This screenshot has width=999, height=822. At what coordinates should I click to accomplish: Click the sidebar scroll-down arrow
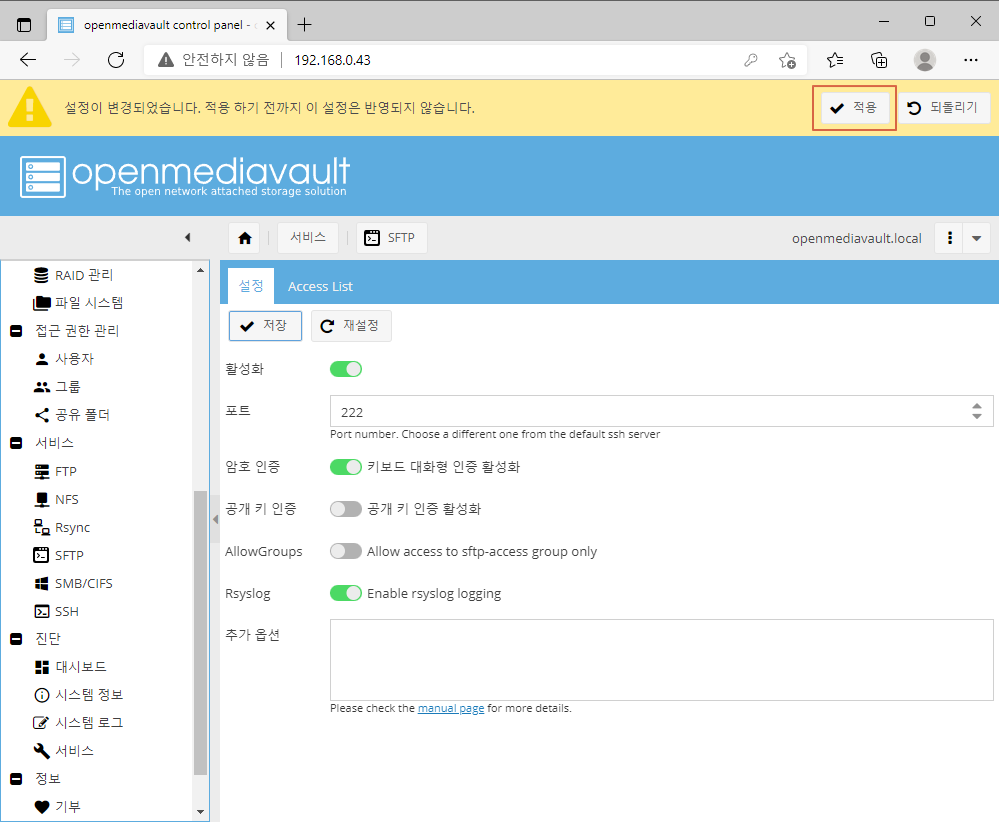point(201,812)
